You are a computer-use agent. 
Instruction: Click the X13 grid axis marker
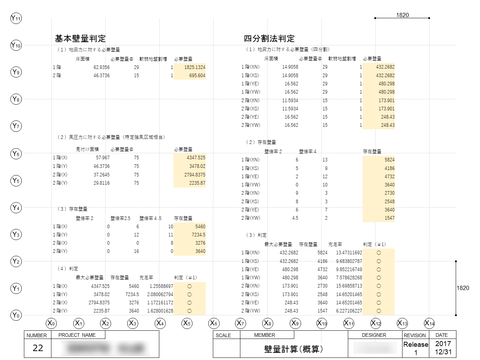click(402, 323)
